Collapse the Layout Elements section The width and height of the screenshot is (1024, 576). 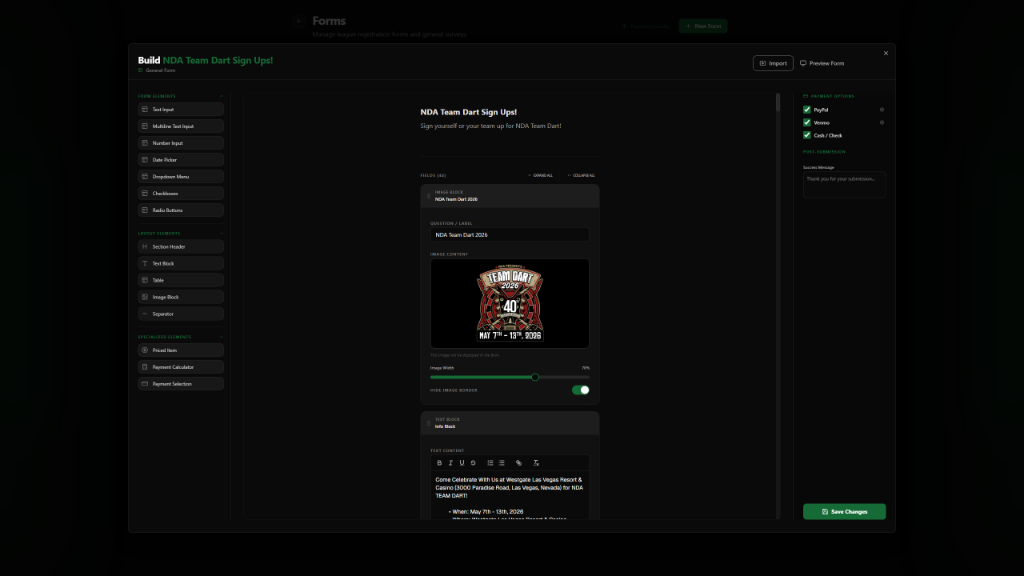(x=221, y=233)
